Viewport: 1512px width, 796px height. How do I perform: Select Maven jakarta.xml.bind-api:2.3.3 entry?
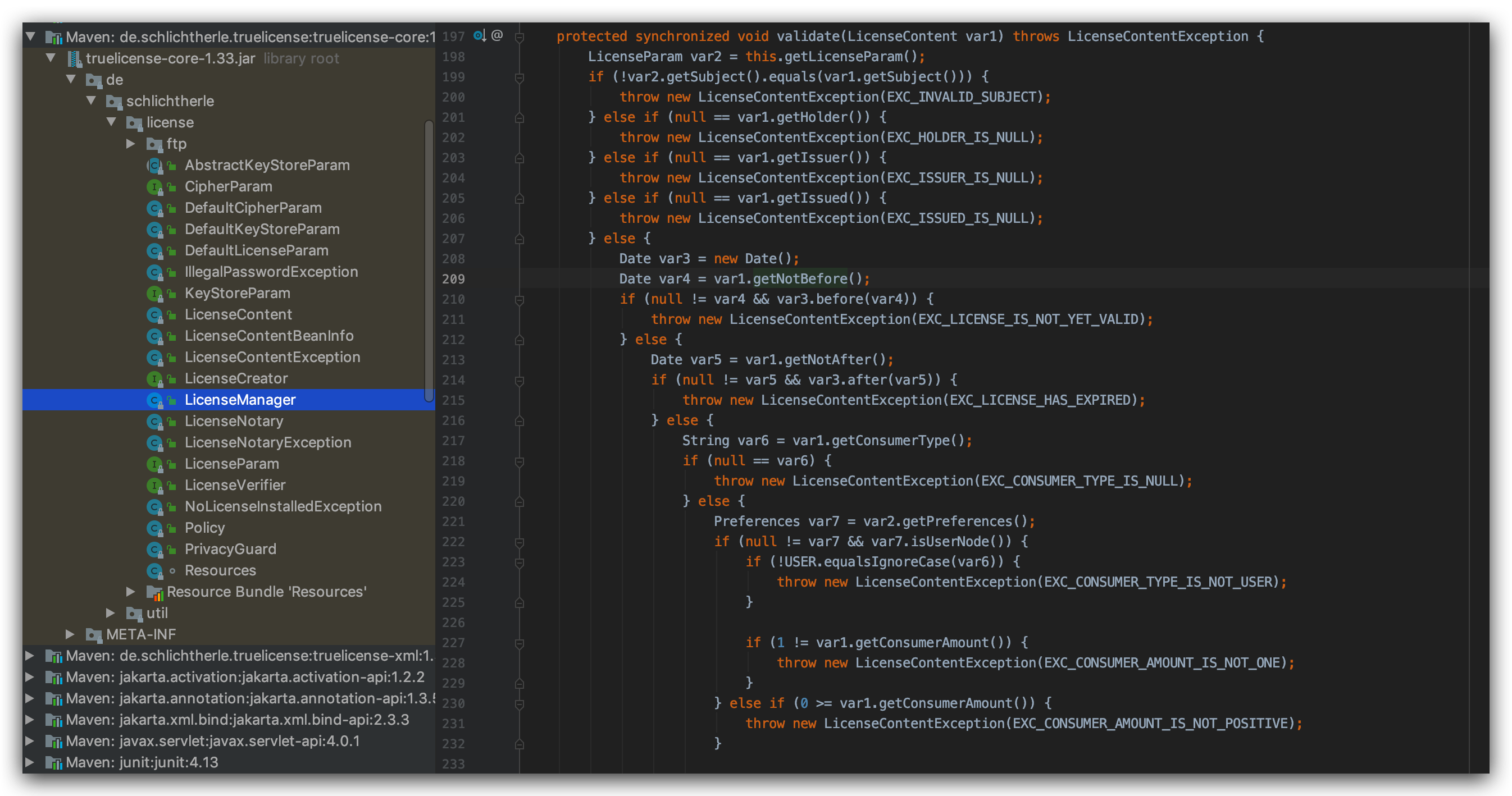coord(229,720)
